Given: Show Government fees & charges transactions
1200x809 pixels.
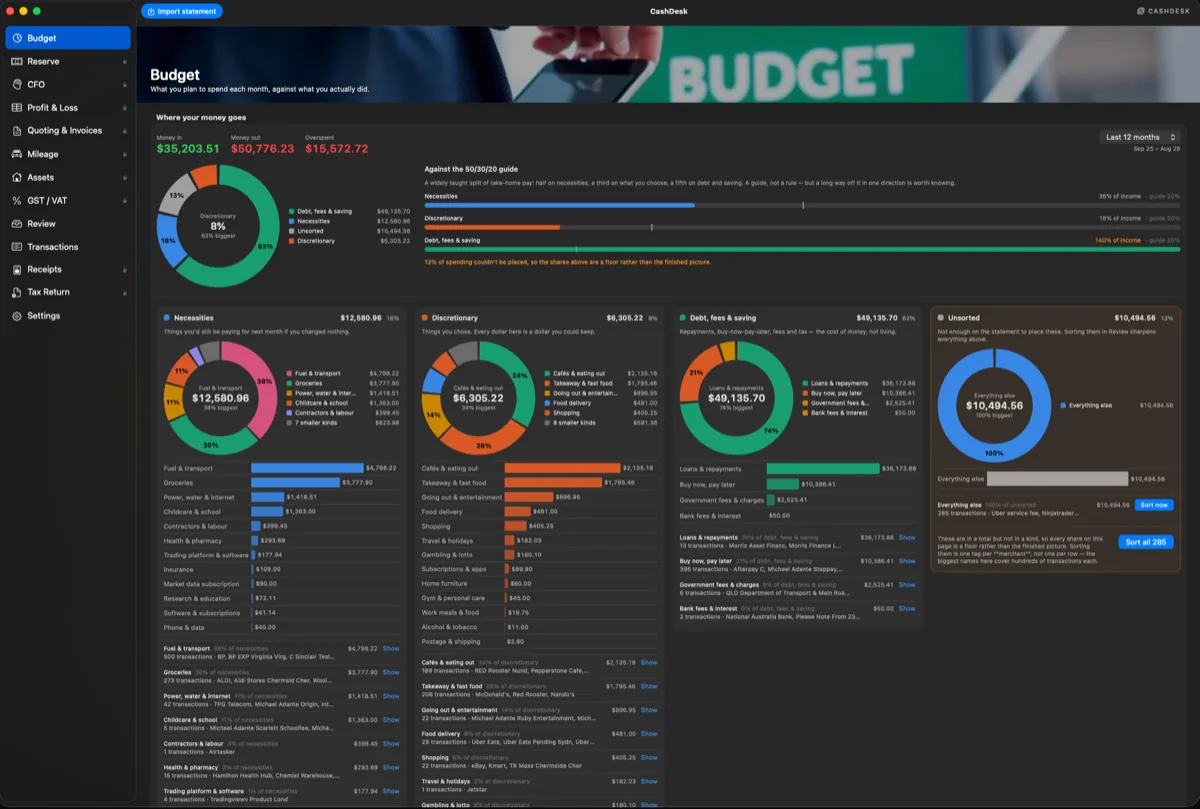Looking at the screenshot, I should tap(907, 585).
